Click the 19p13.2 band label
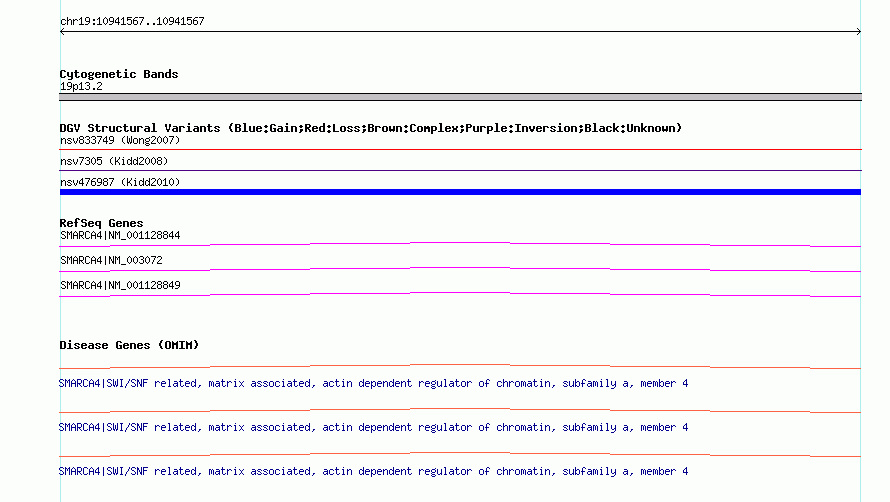Viewport: 890px width, 502px height. [81, 86]
